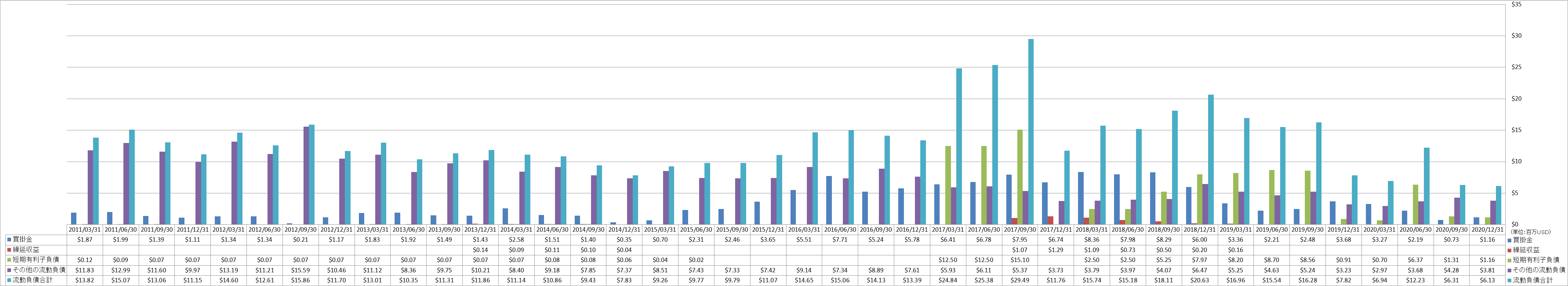Image resolution: width=1568 pixels, height=286 pixels.
Task: Click the $25 axis label
Action: tap(1516, 68)
